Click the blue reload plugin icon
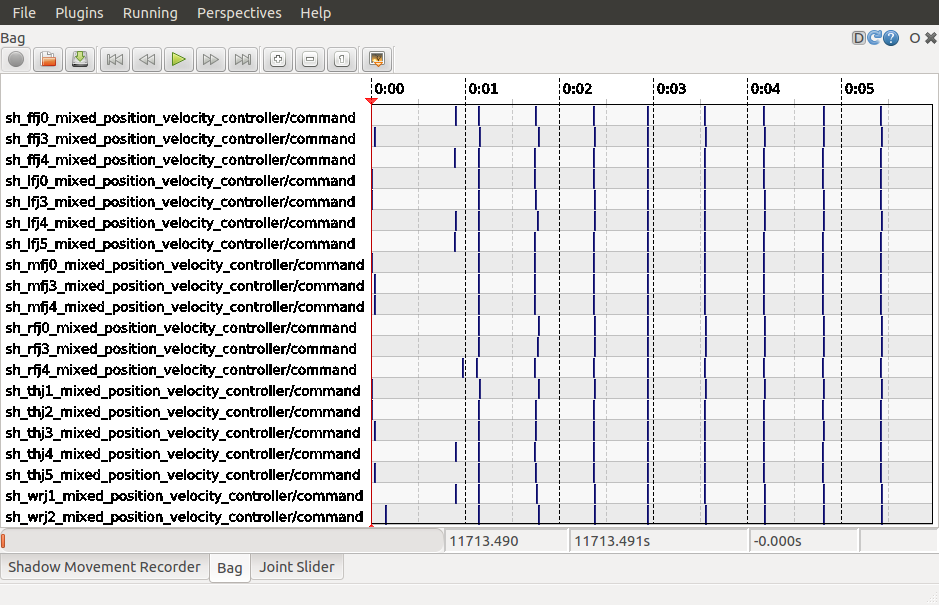Viewport: 939px width, 605px height. (874, 38)
